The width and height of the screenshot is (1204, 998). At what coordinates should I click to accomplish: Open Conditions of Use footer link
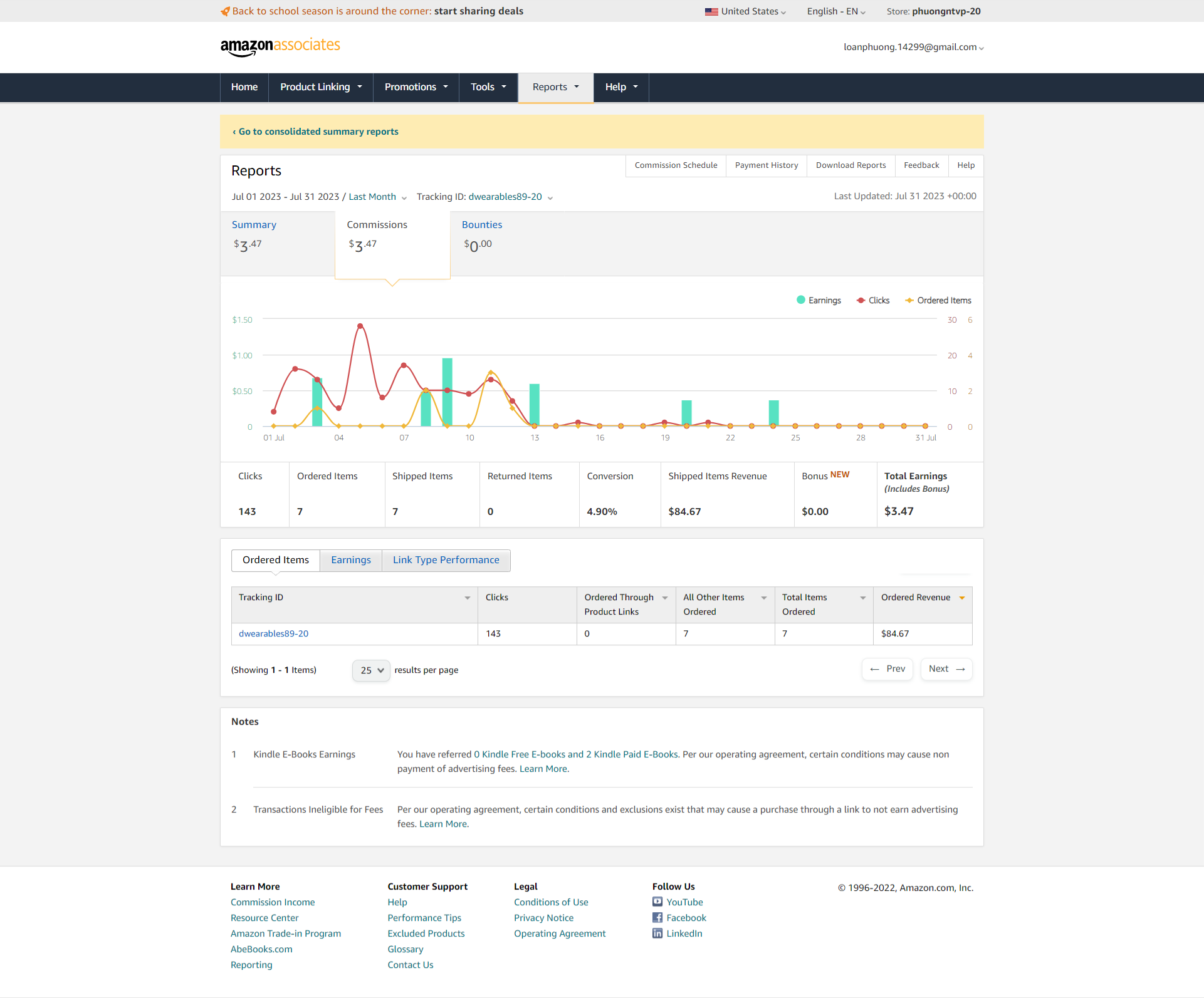[551, 902]
